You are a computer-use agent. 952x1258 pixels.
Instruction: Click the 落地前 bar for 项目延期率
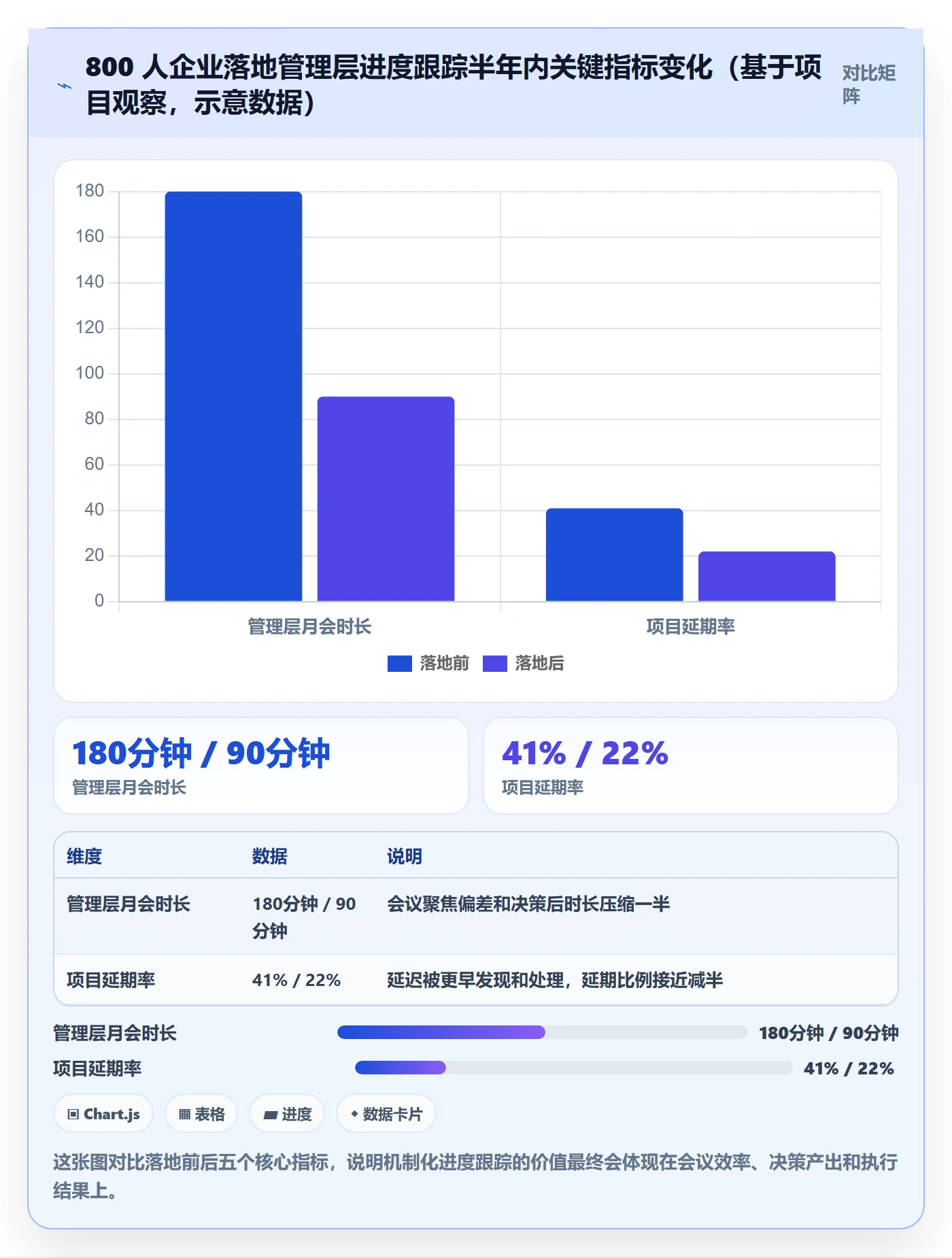pos(614,555)
